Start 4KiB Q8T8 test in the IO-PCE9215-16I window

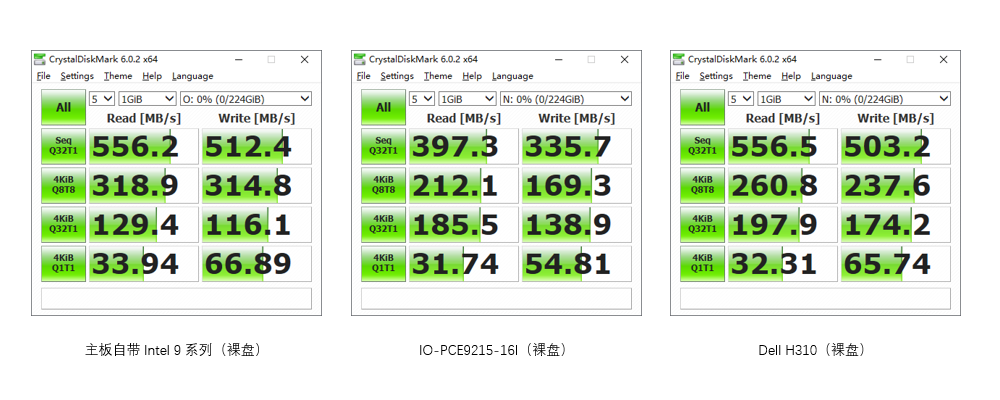point(383,185)
